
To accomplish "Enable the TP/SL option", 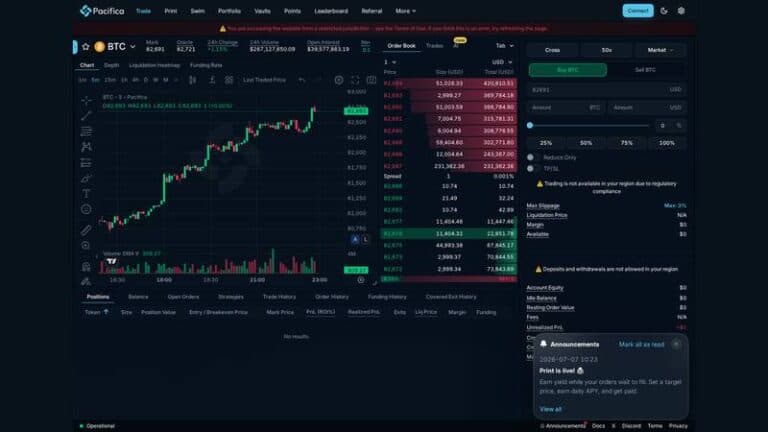I will (x=530, y=168).
